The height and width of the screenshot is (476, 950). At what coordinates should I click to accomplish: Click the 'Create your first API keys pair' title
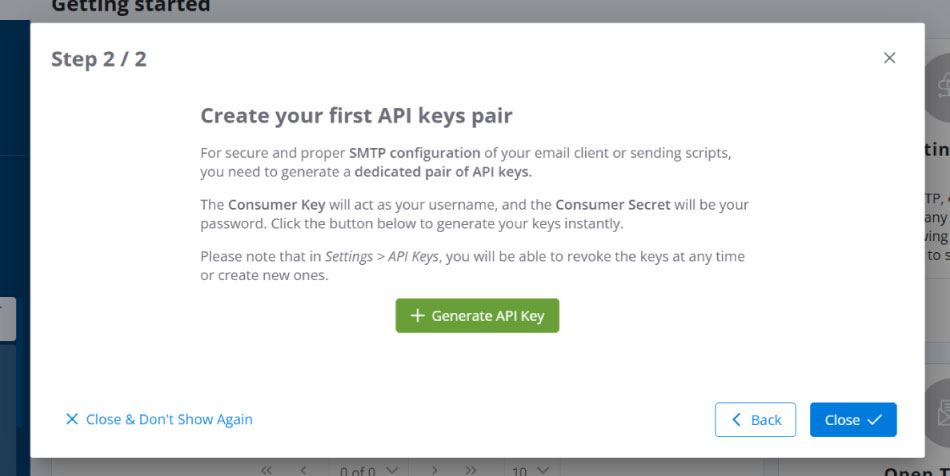tap(356, 116)
